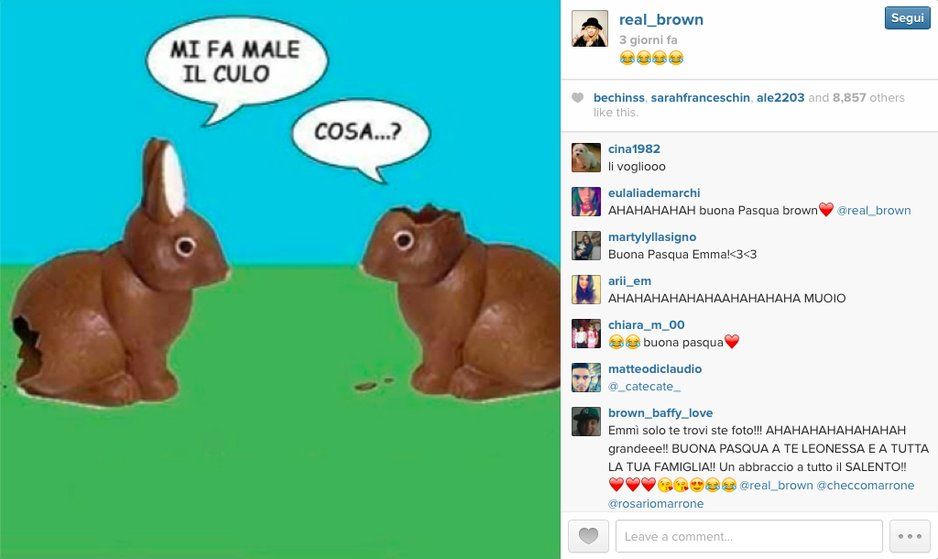Click cina1982's avatar thumbnail
The image size is (938, 559).
click(586, 157)
